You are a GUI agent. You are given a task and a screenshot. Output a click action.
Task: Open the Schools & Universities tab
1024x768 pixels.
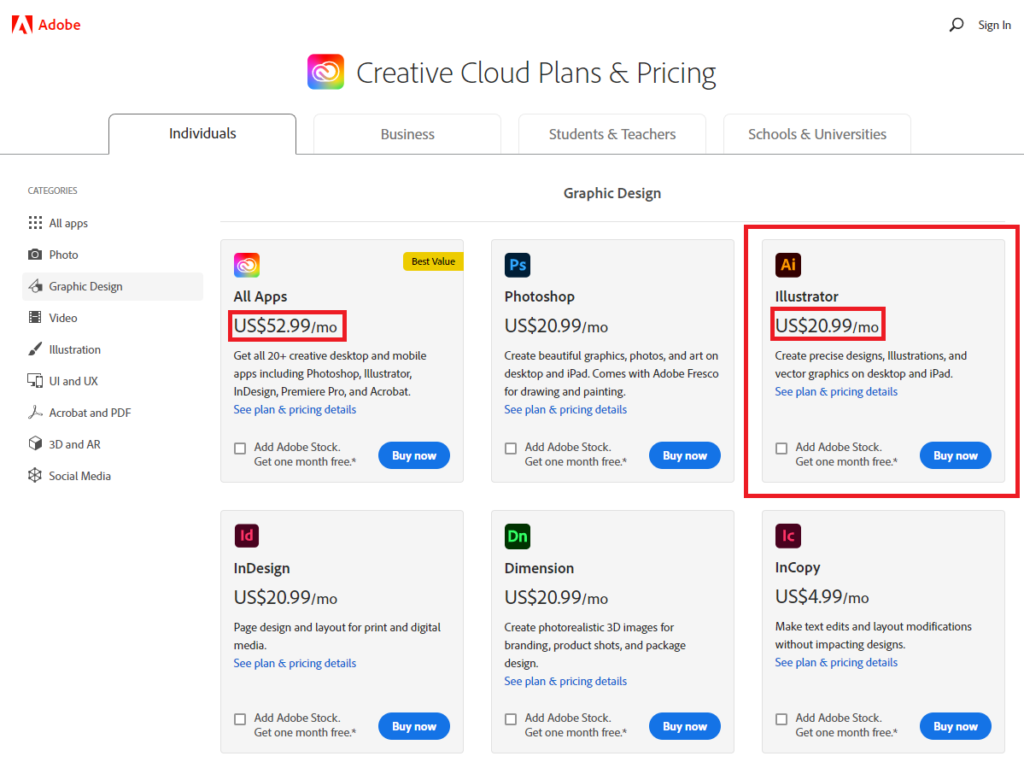click(x=817, y=135)
